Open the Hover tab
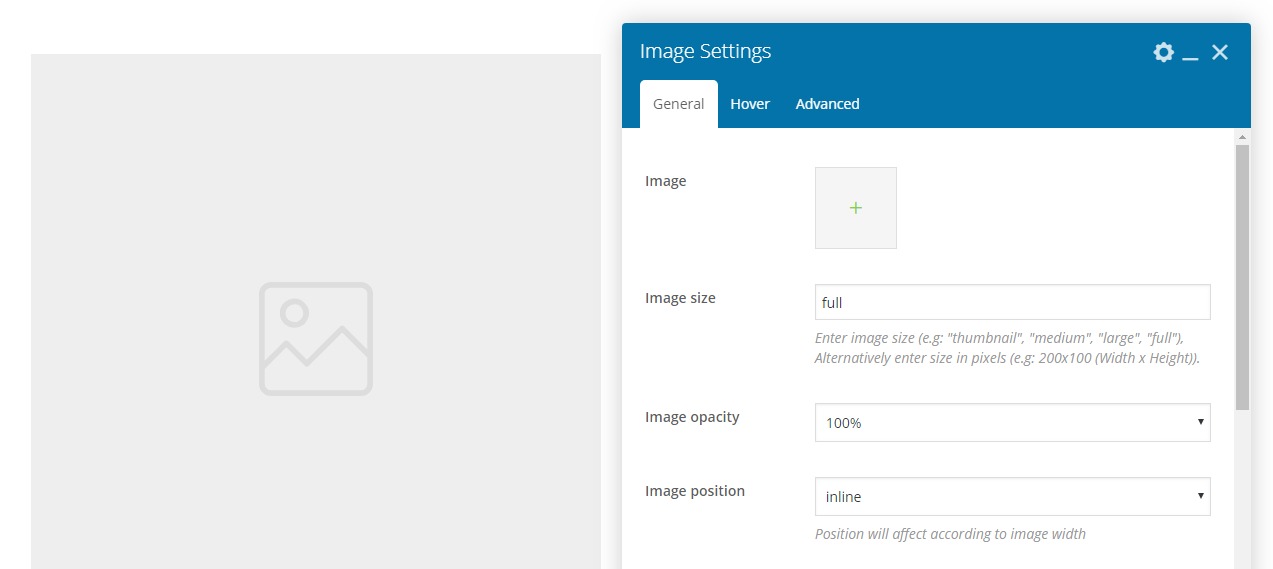Viewport: 1273px width, 569px height. pyautogui.click(x=750, y=104)
